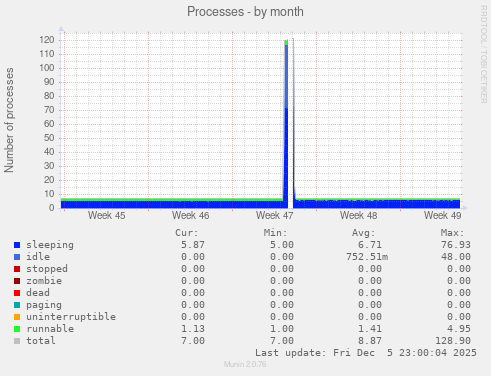Image resolution: width=491 pixels, height=376 pixels.
Task: Click the idle legend color swatch
Action: click(17, 257)
